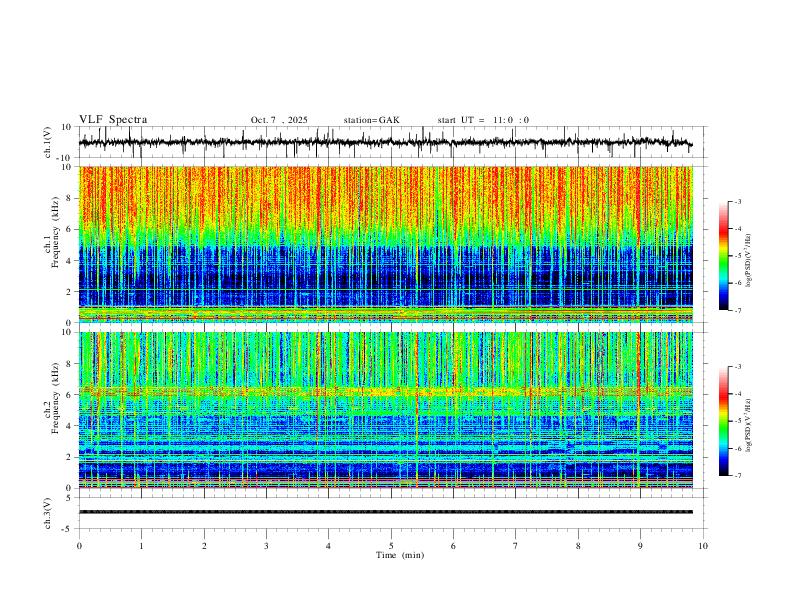792x612 pixels.
Task: Click inside the ch.1 spectrogram panel
Action: [x=386, y=244]
